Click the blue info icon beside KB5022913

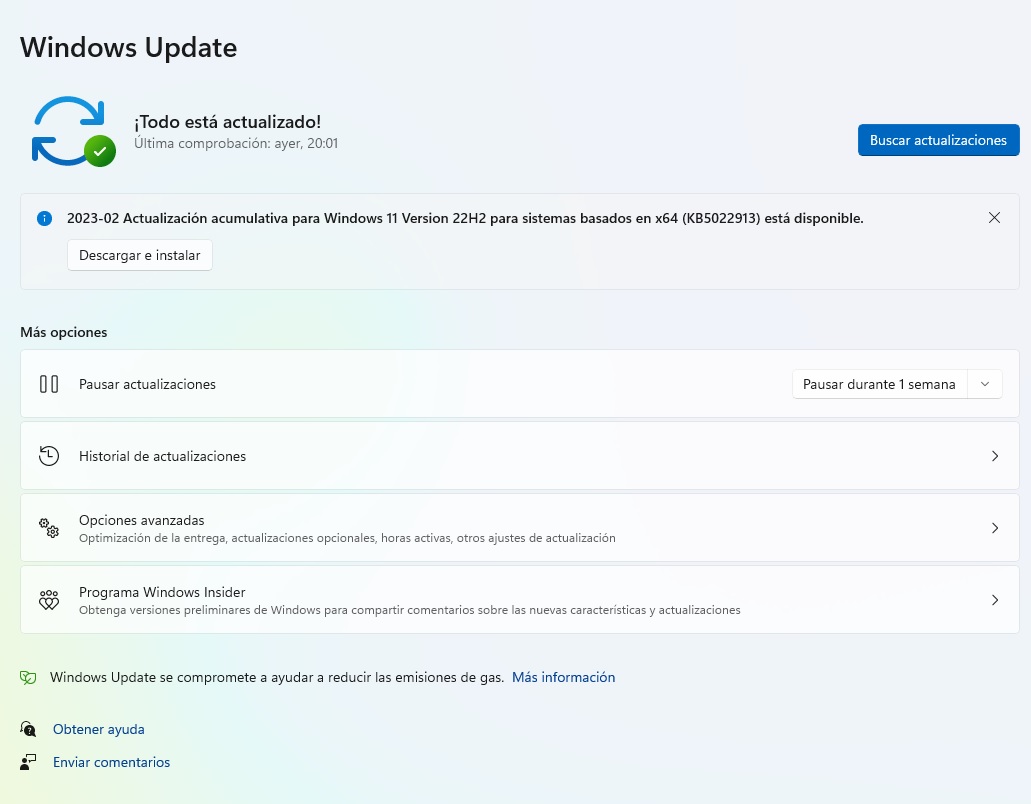coord(45,218)
